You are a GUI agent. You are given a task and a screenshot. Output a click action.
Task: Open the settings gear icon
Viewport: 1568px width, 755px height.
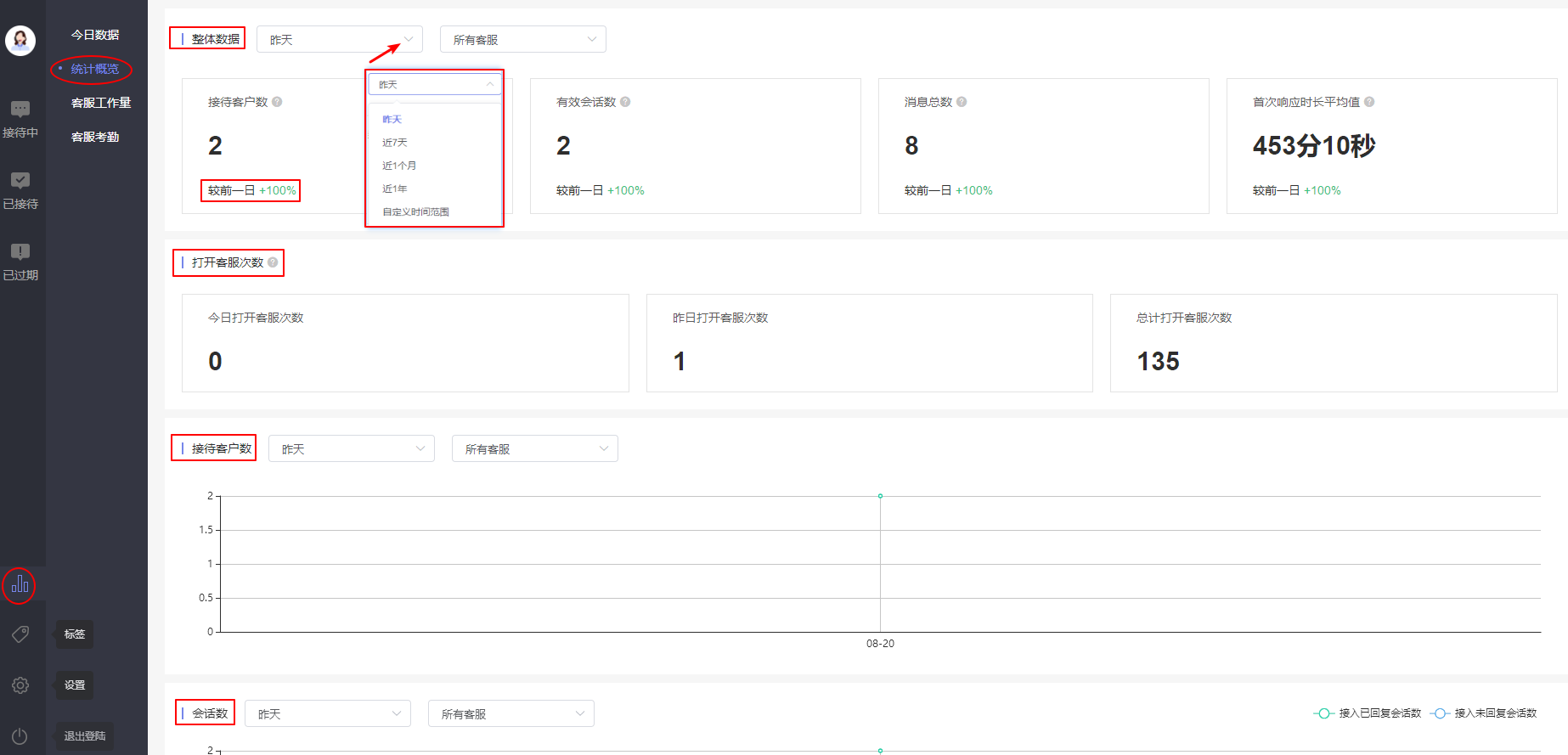[20, 685]
